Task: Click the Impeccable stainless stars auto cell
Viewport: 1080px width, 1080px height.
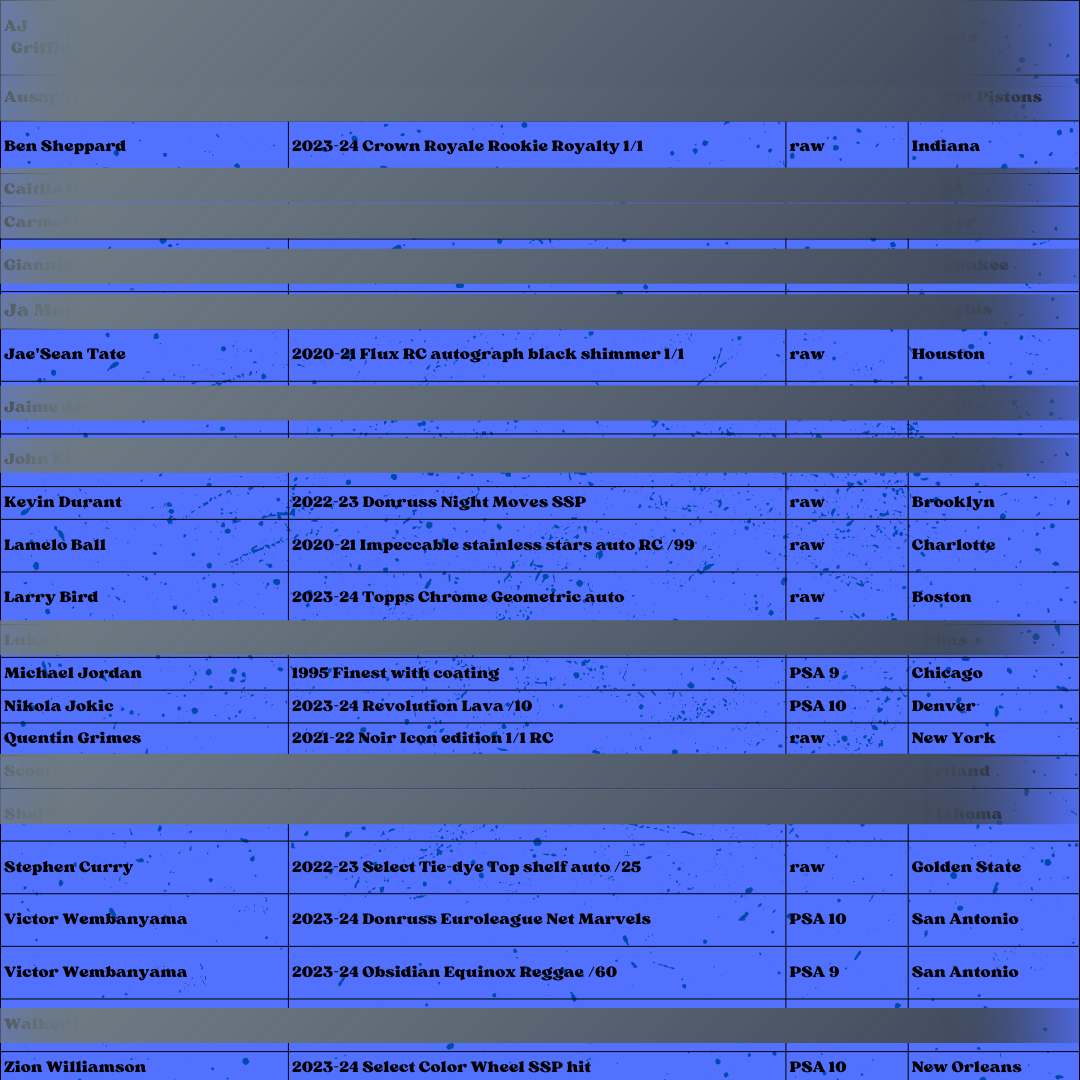Action: point(493,545)
